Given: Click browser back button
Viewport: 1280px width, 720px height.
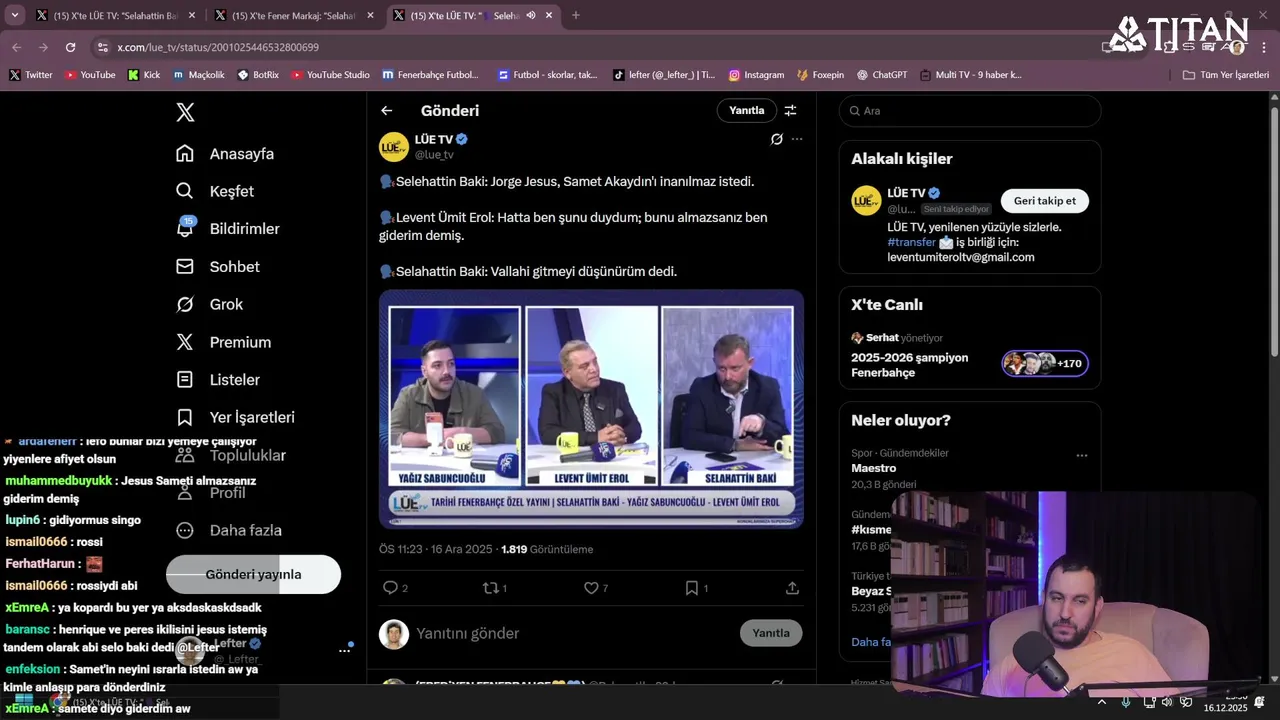Looking at the screenshot, I should 17,47.
